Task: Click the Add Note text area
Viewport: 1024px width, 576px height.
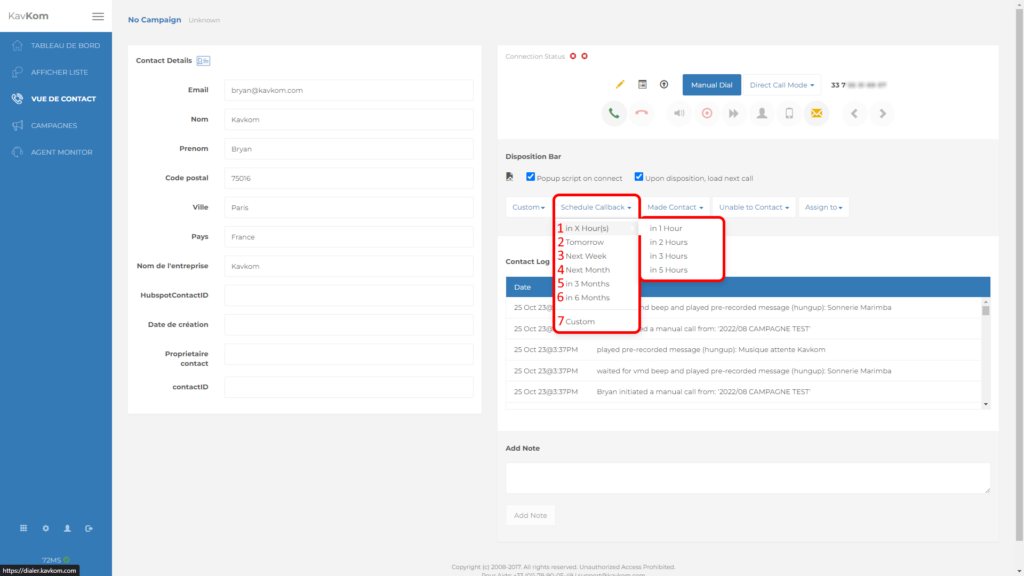Action: [x=747, y=477]
